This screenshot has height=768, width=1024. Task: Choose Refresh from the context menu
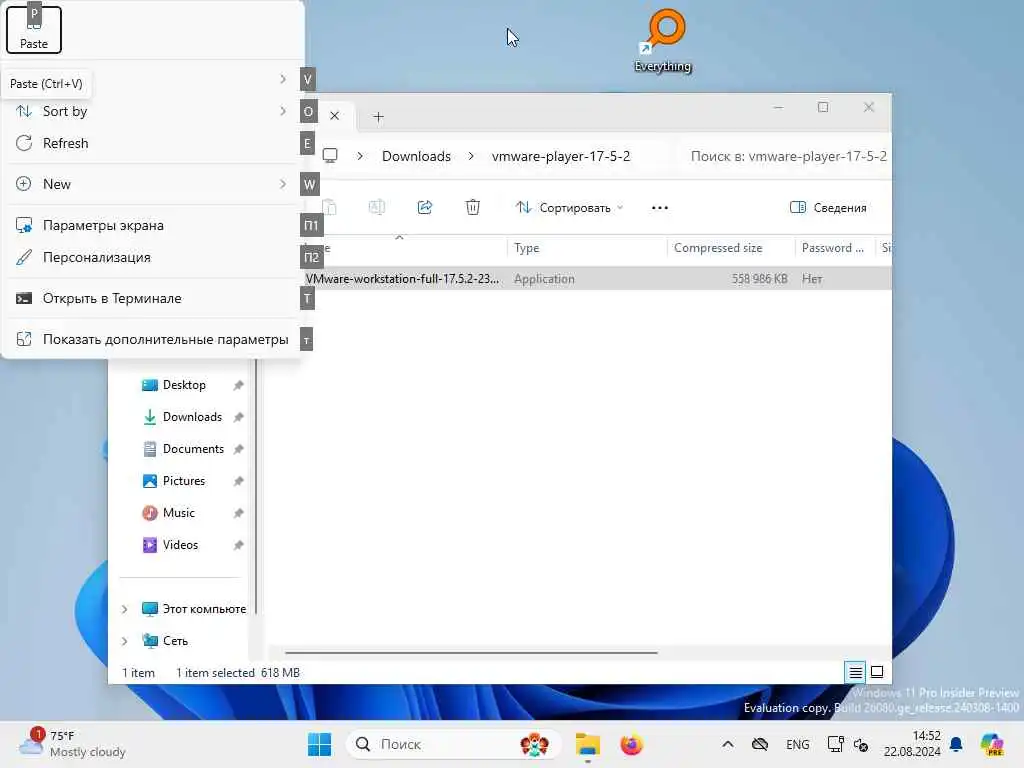pyautogui.click(x=152, y=144)
